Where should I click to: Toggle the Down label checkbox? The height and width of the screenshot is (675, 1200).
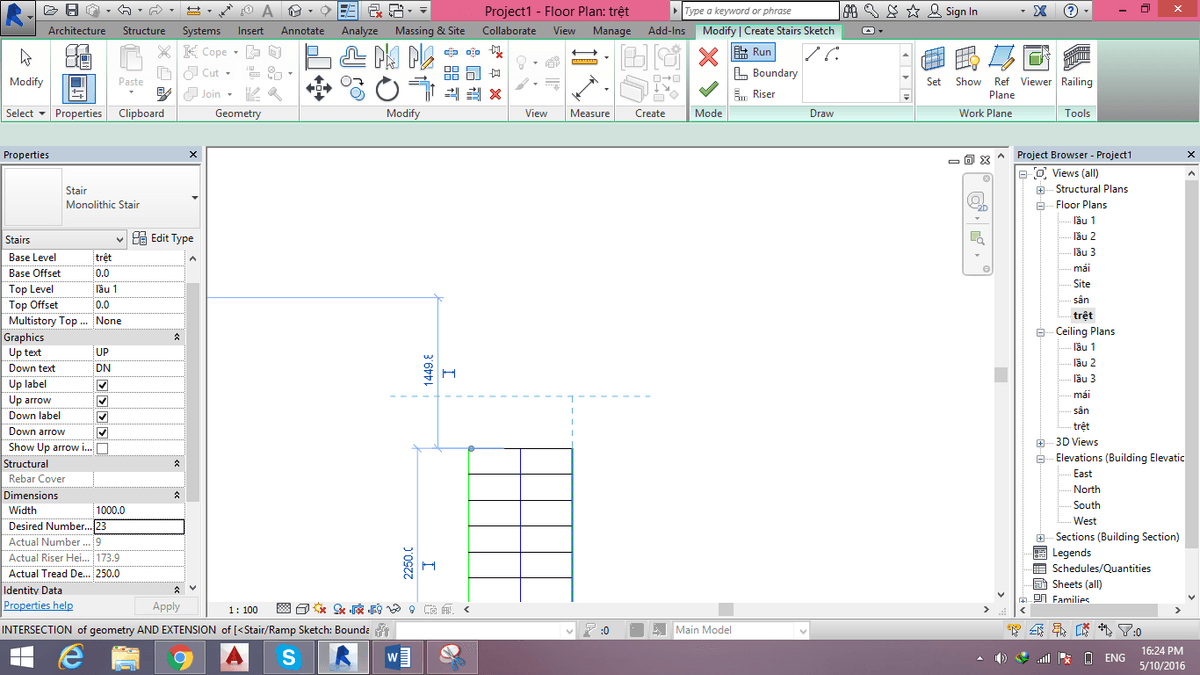[x=102, y=417]
